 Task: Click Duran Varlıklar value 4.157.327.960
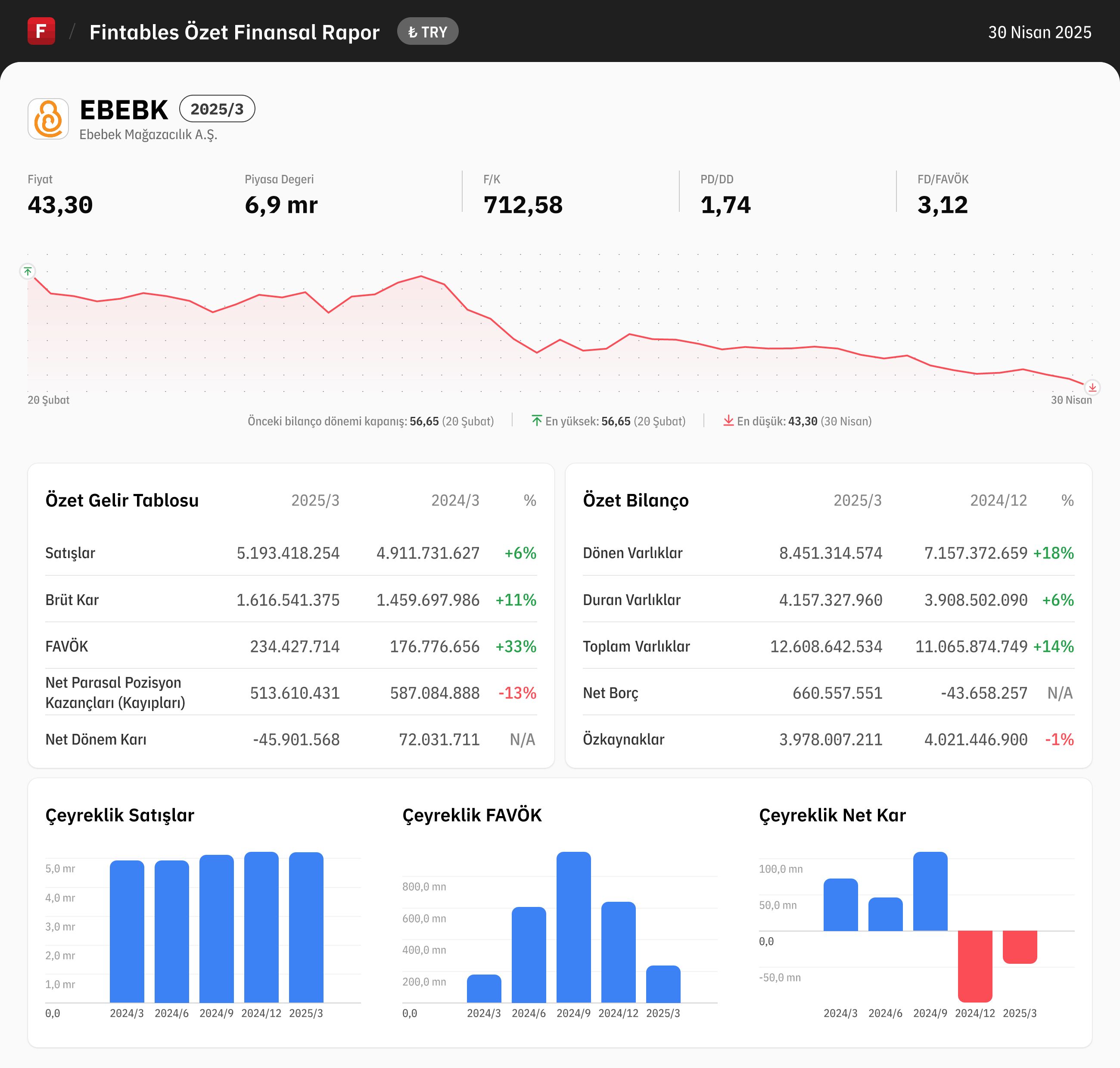coord(831,600)
